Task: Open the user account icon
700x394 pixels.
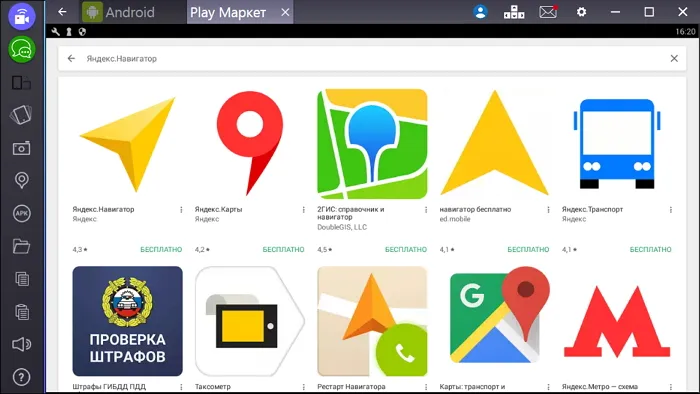Action: pyautogui.click(x=480, y=12)
